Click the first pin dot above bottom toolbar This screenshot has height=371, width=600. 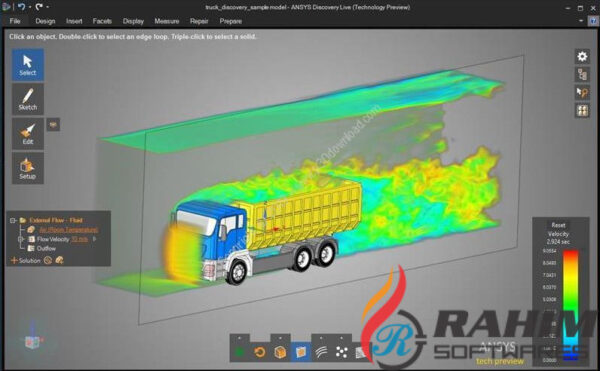pos(240,338)
